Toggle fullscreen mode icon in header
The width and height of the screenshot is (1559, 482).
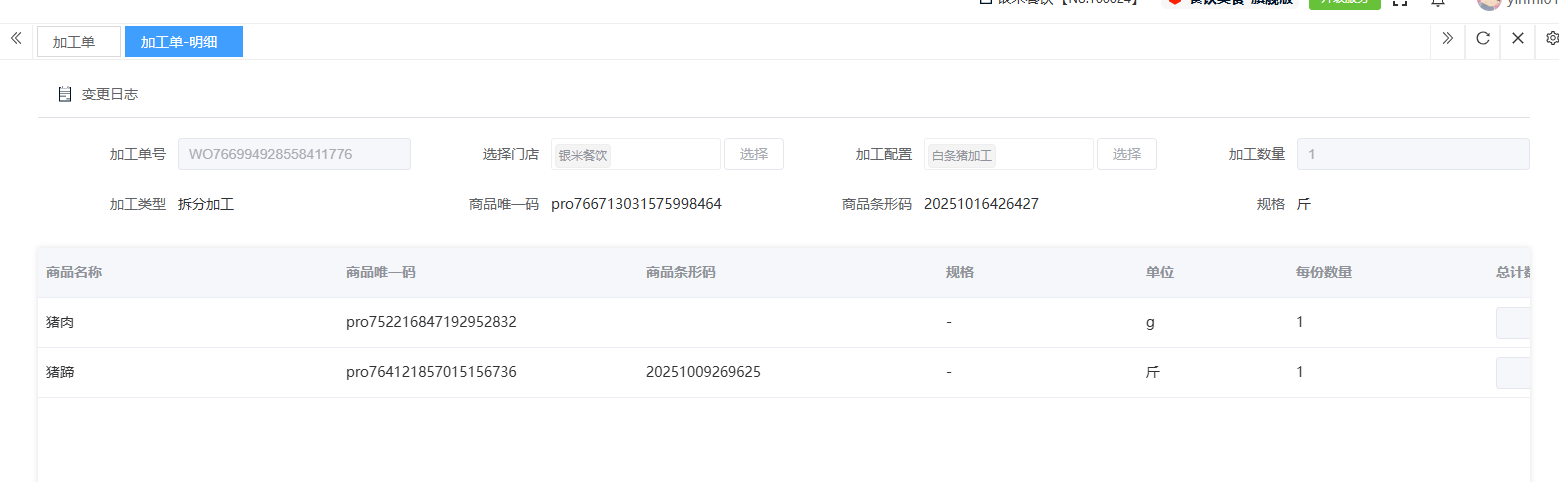click(1400, 3)
